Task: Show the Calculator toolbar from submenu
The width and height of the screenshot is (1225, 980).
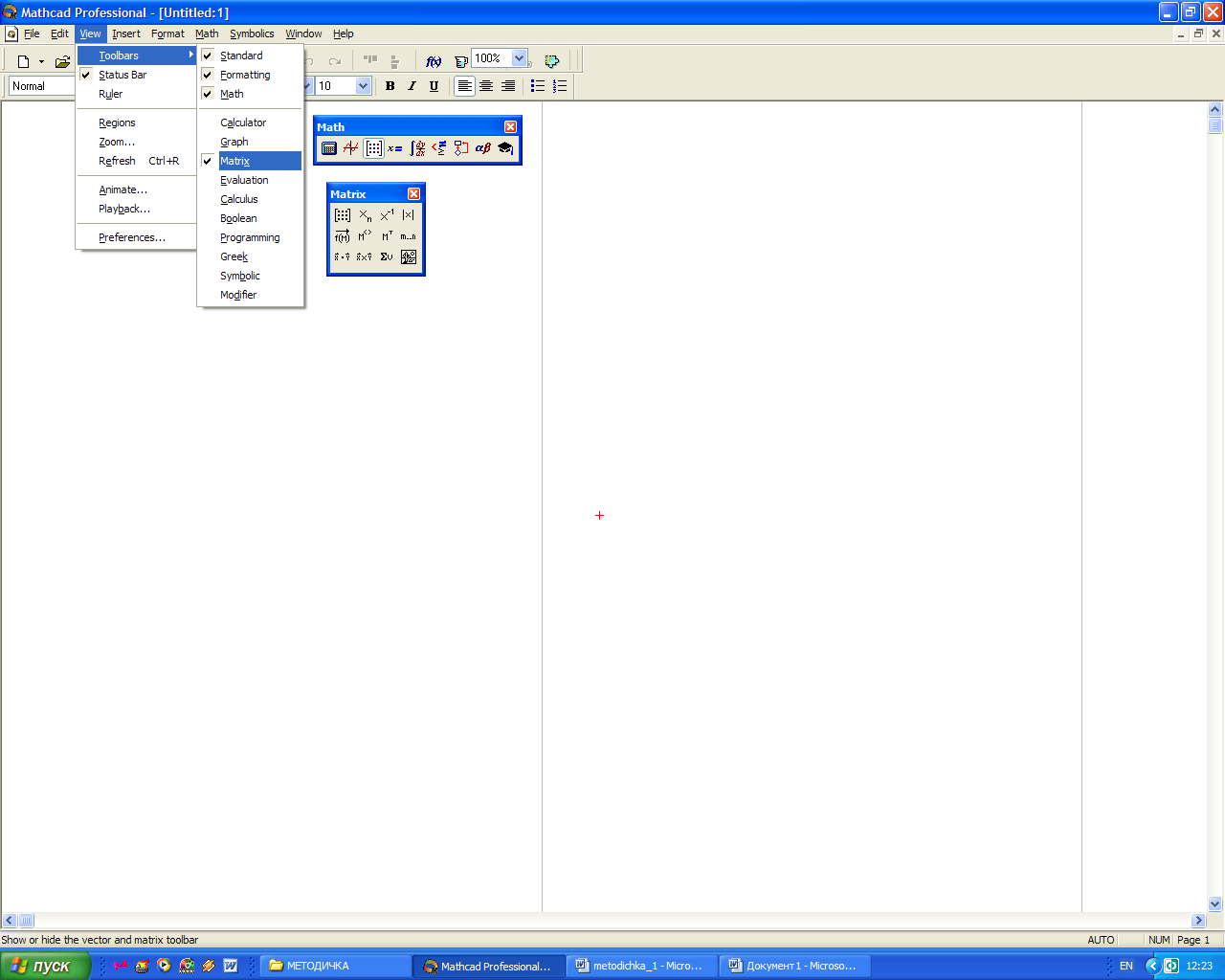Action: point(251,122)
